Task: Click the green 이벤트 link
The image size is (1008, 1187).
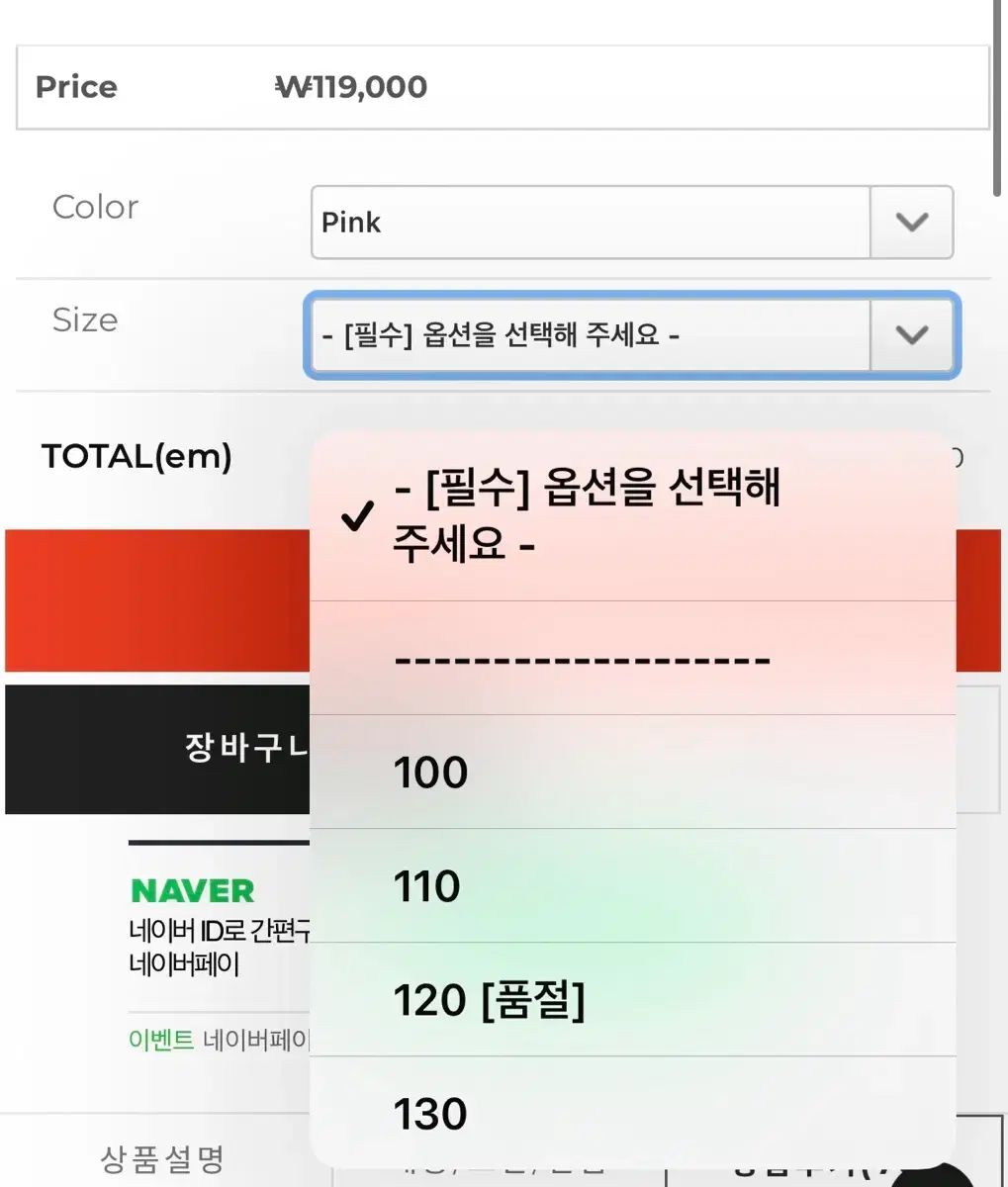Action: tap(161, 1041)
